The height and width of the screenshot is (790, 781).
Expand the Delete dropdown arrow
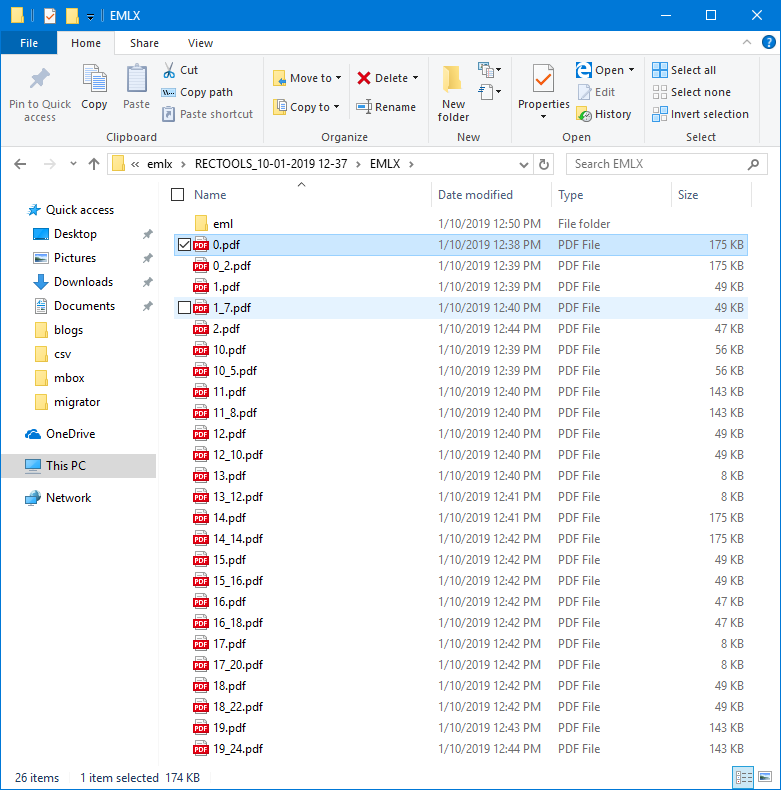click(415, 78)
